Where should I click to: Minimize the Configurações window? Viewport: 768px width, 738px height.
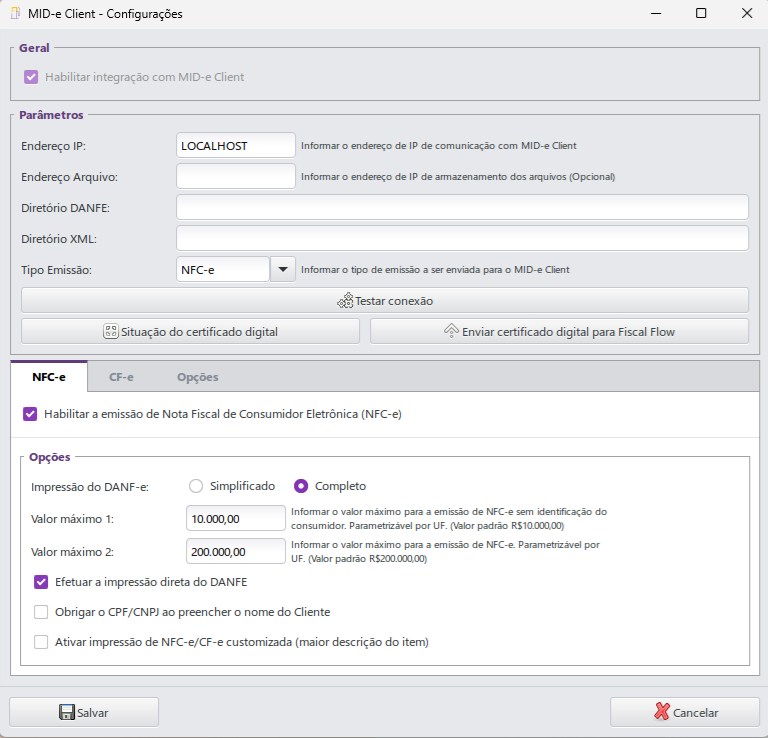656,13
